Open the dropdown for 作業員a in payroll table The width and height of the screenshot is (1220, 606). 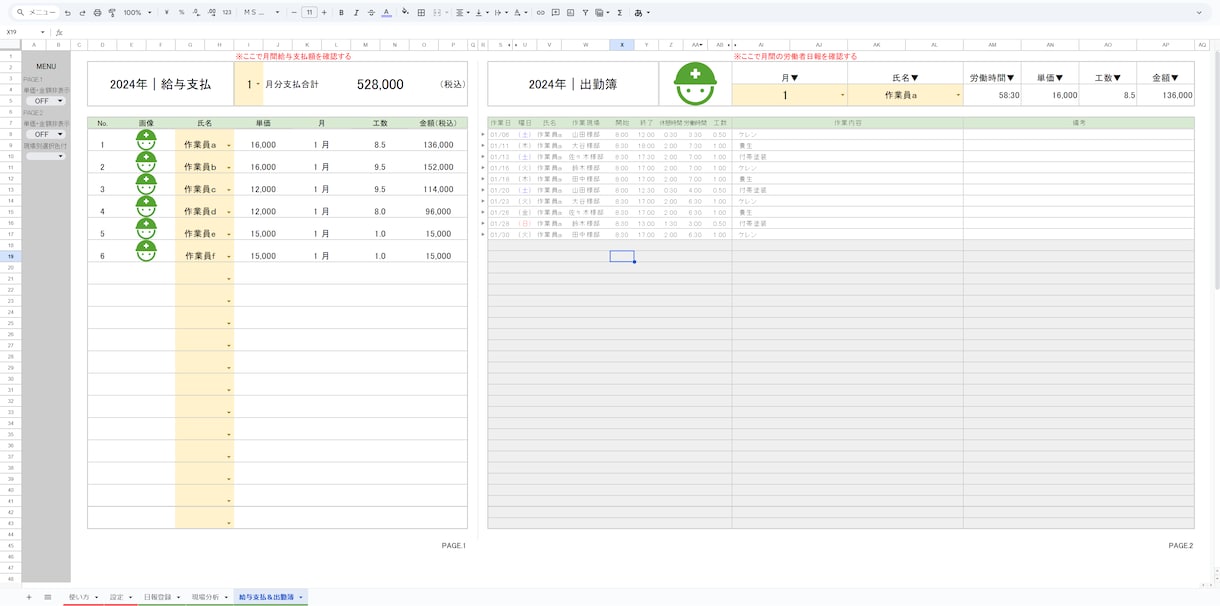[229, 146]
